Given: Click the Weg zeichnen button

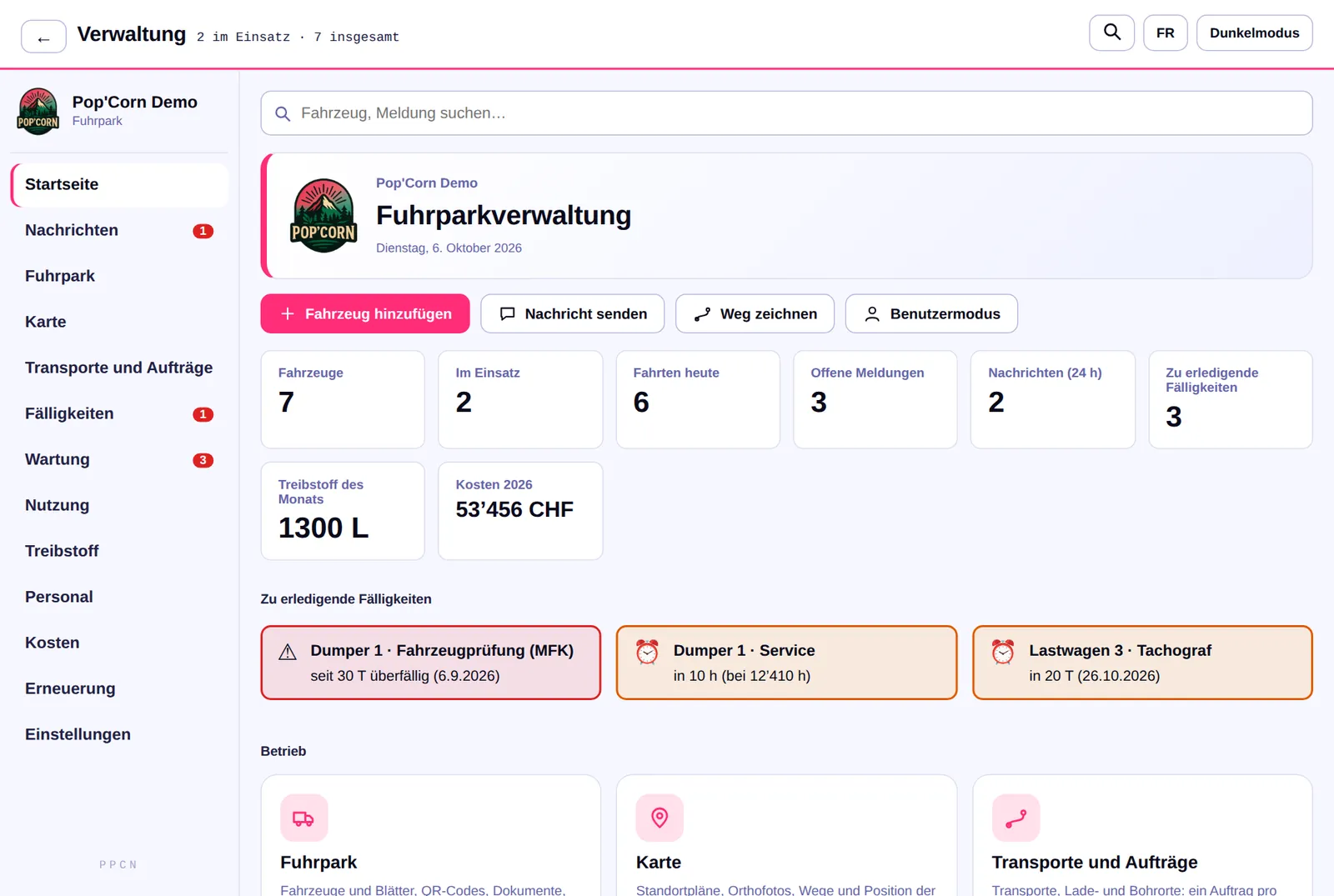Looking at the screenshot, I should [x=755, y=313].
